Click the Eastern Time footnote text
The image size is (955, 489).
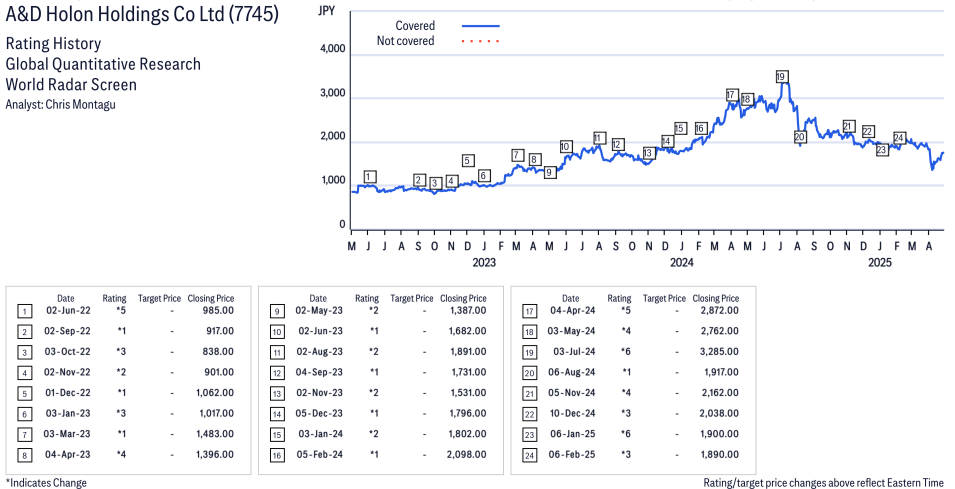[823, 483]
